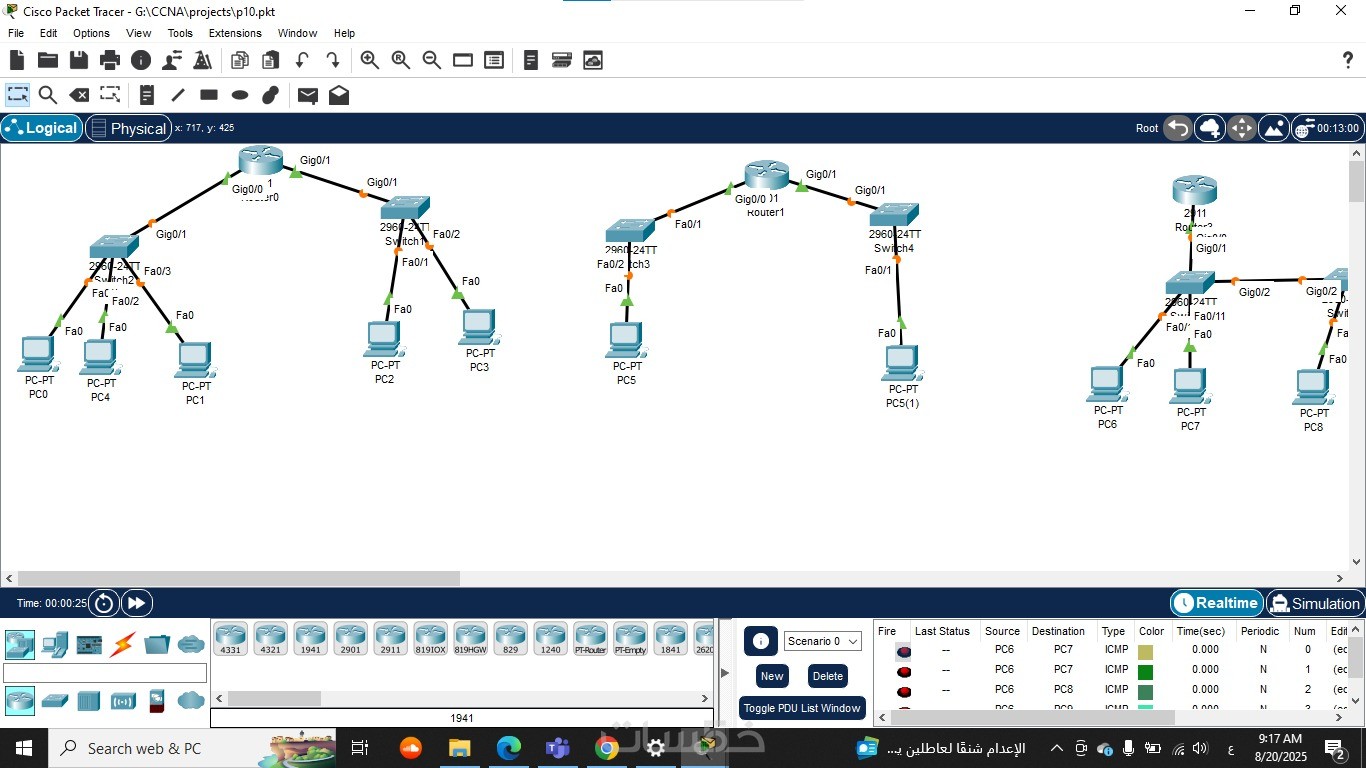Choose the Select tool

click(18, 95)
